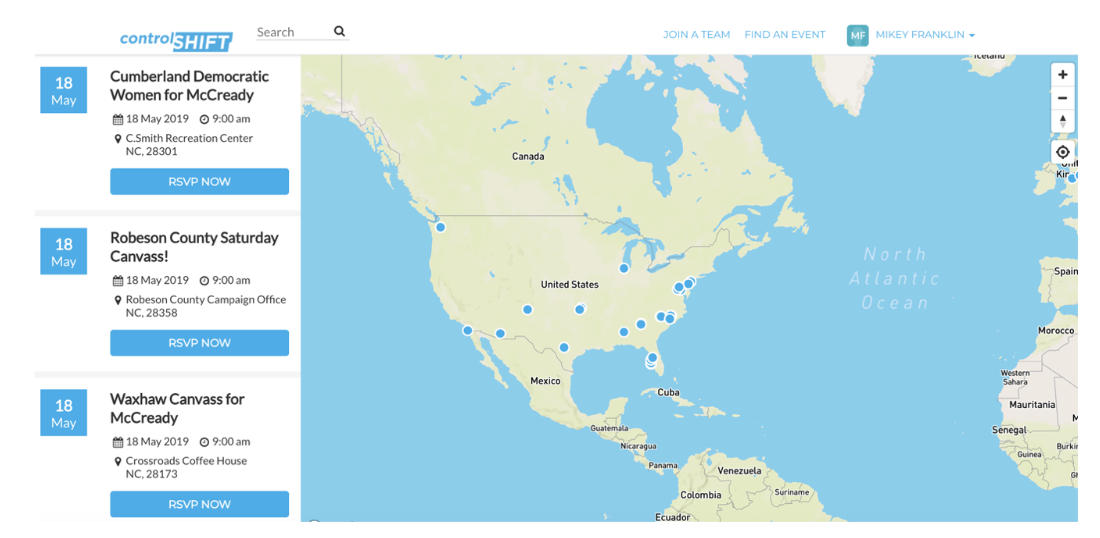
Task: Reset map bearing with compass button
Action: click(x=1063, y=121)
